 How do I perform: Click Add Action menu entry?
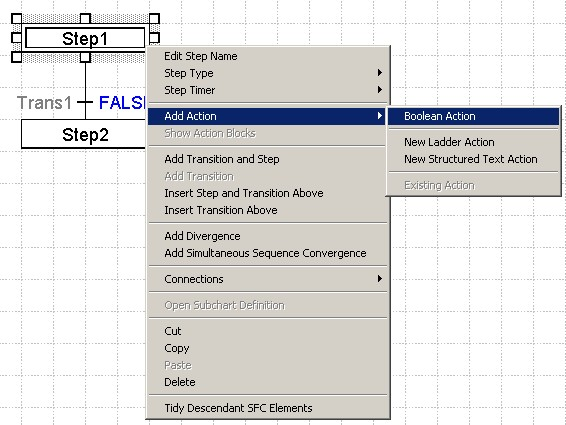(267, 116)
